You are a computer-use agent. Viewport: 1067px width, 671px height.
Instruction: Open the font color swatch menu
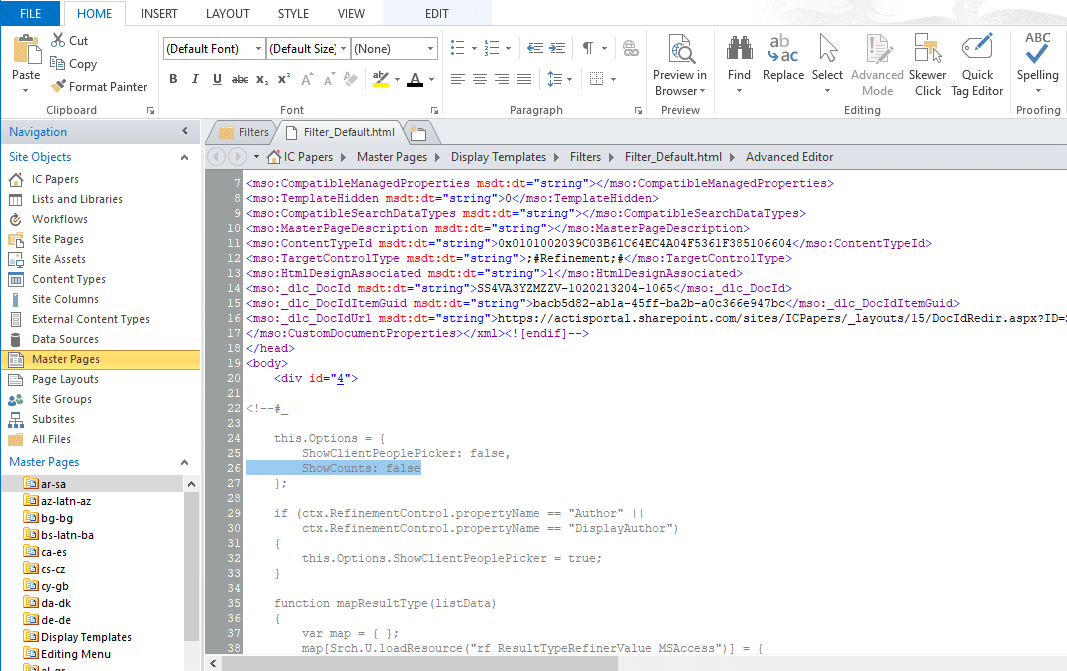(416, 79)
